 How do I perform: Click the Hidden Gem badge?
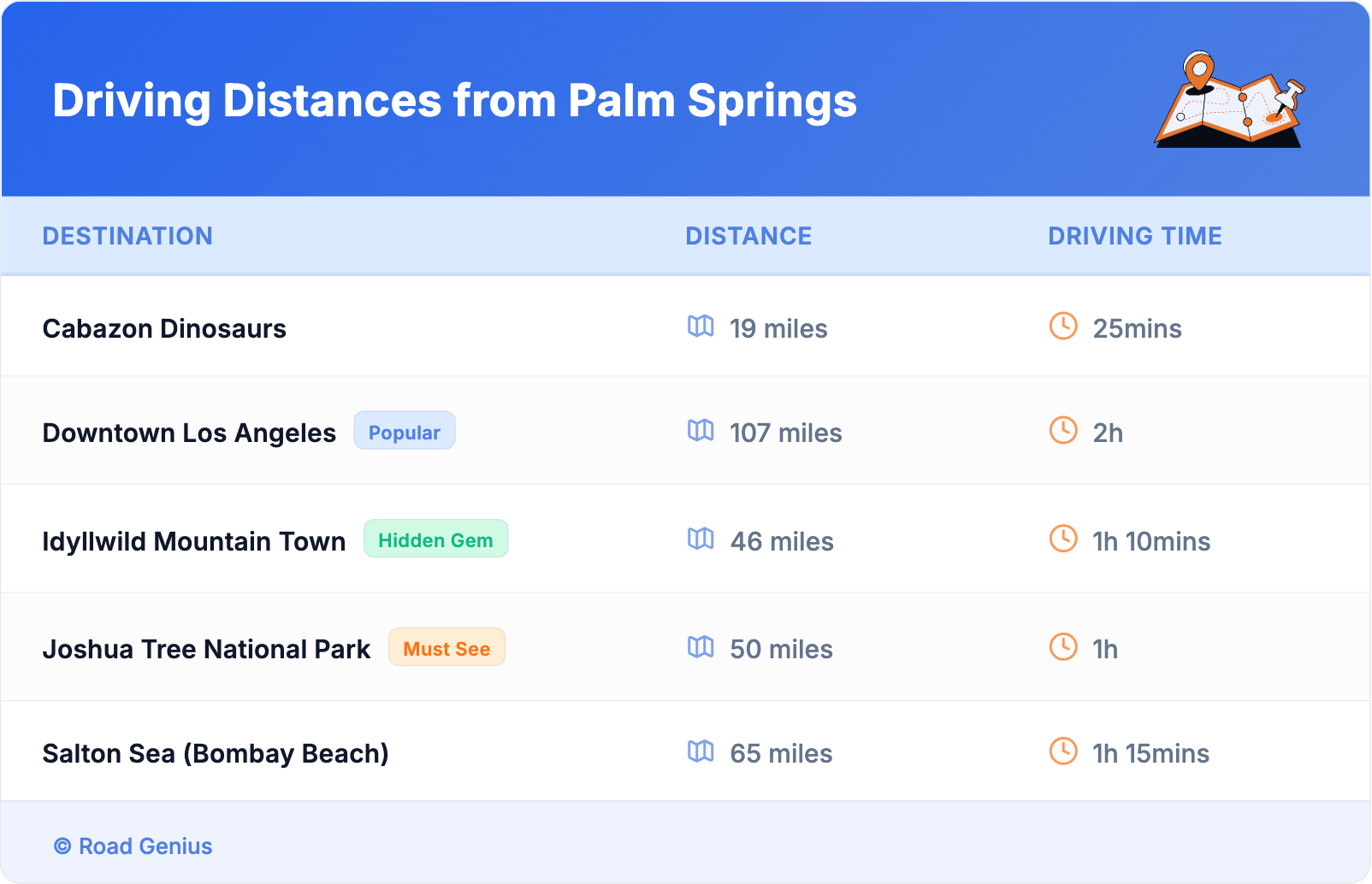tap(435, 539)
